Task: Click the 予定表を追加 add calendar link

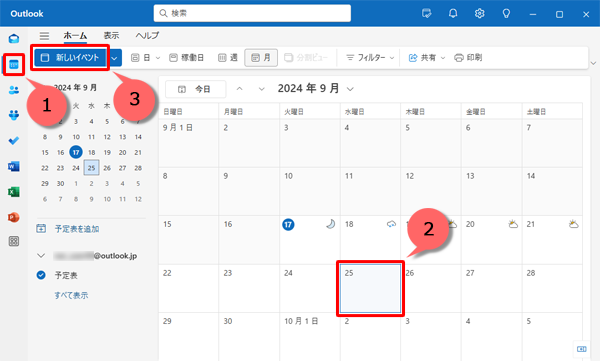Action: (68, 229)
